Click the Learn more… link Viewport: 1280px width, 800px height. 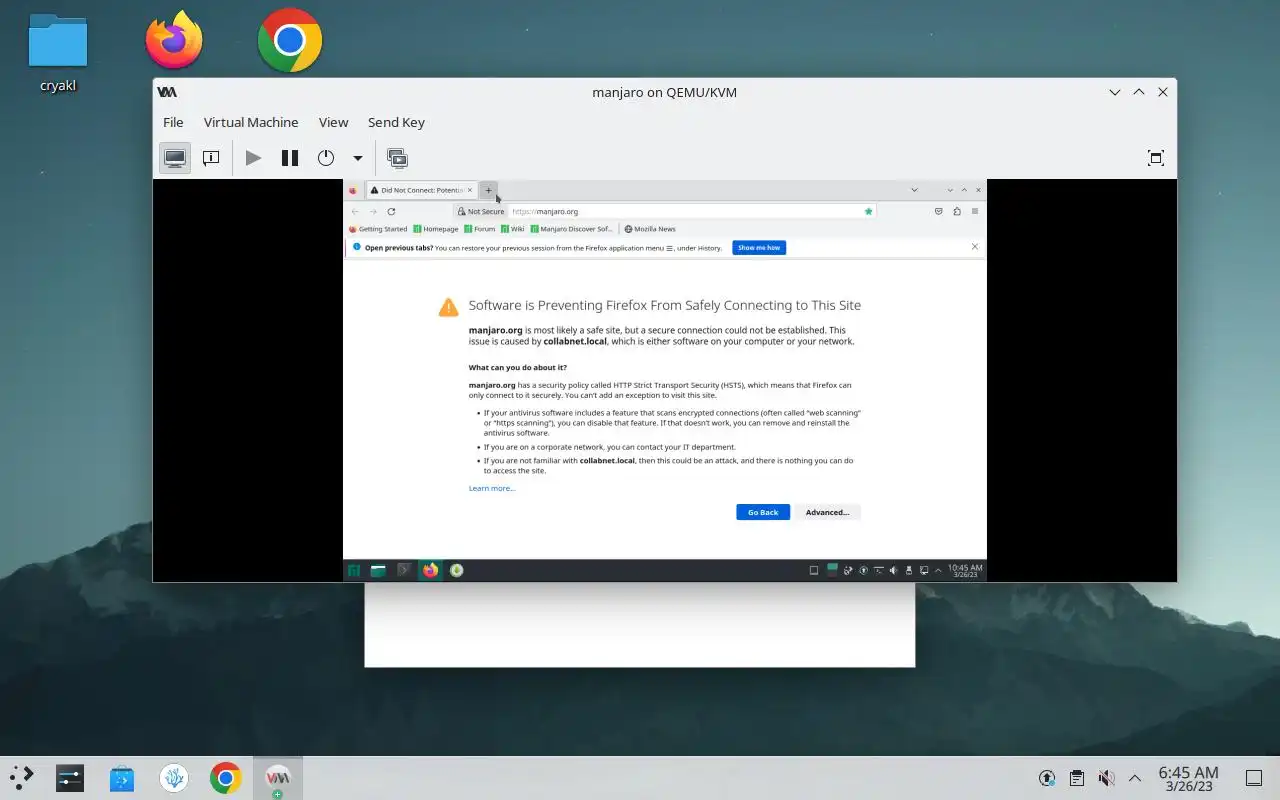[492, 488]
